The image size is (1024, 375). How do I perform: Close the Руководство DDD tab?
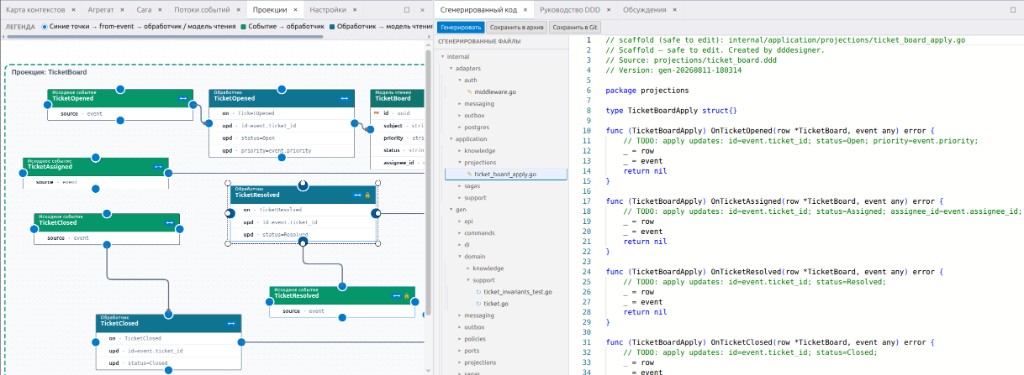pos(608,10)
